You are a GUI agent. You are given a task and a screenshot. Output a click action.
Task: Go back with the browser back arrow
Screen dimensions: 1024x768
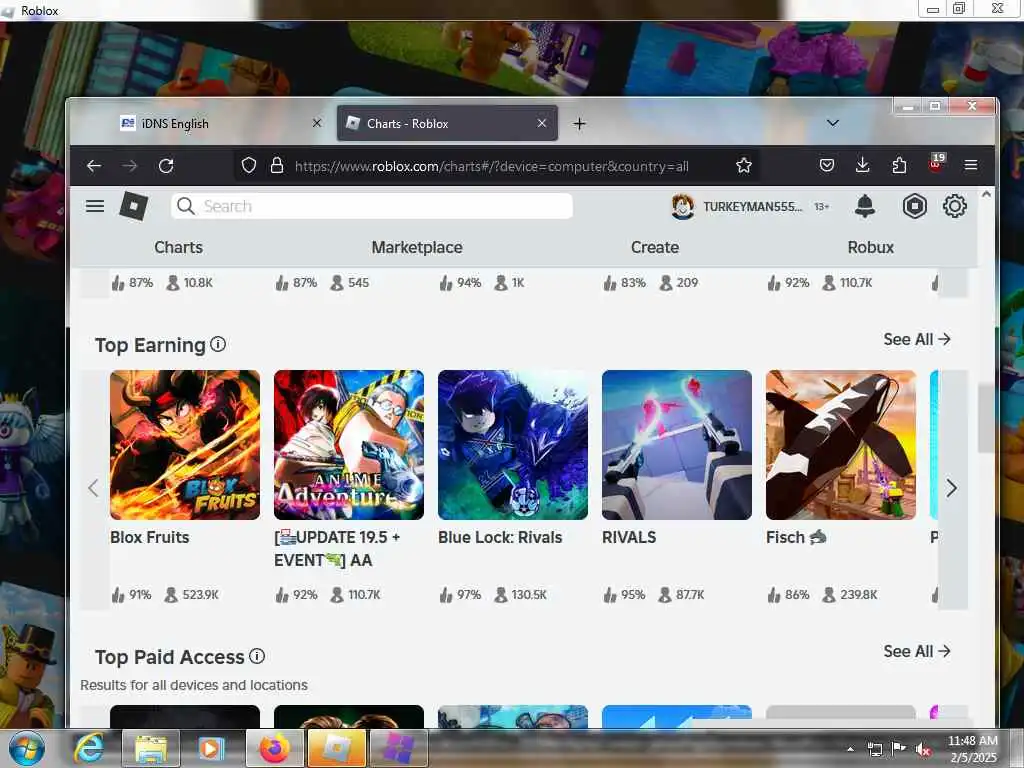(94, 166)
